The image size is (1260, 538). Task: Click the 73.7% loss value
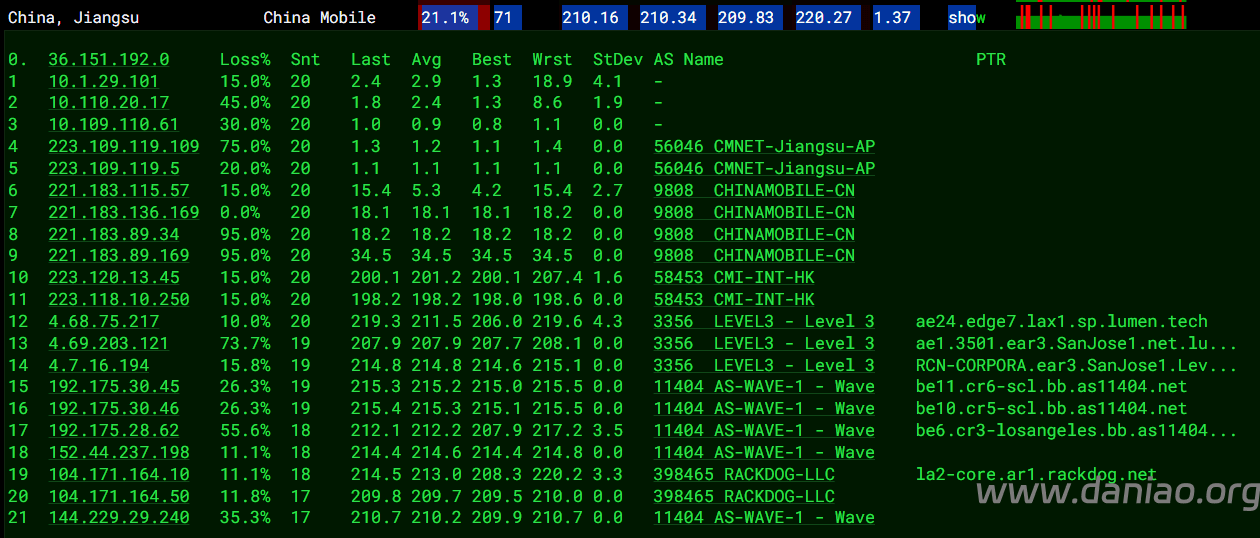245,344
